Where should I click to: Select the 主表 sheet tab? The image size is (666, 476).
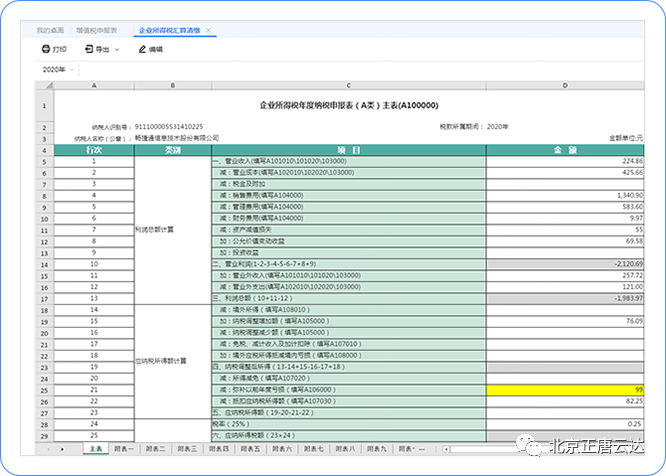coord(96,449)
